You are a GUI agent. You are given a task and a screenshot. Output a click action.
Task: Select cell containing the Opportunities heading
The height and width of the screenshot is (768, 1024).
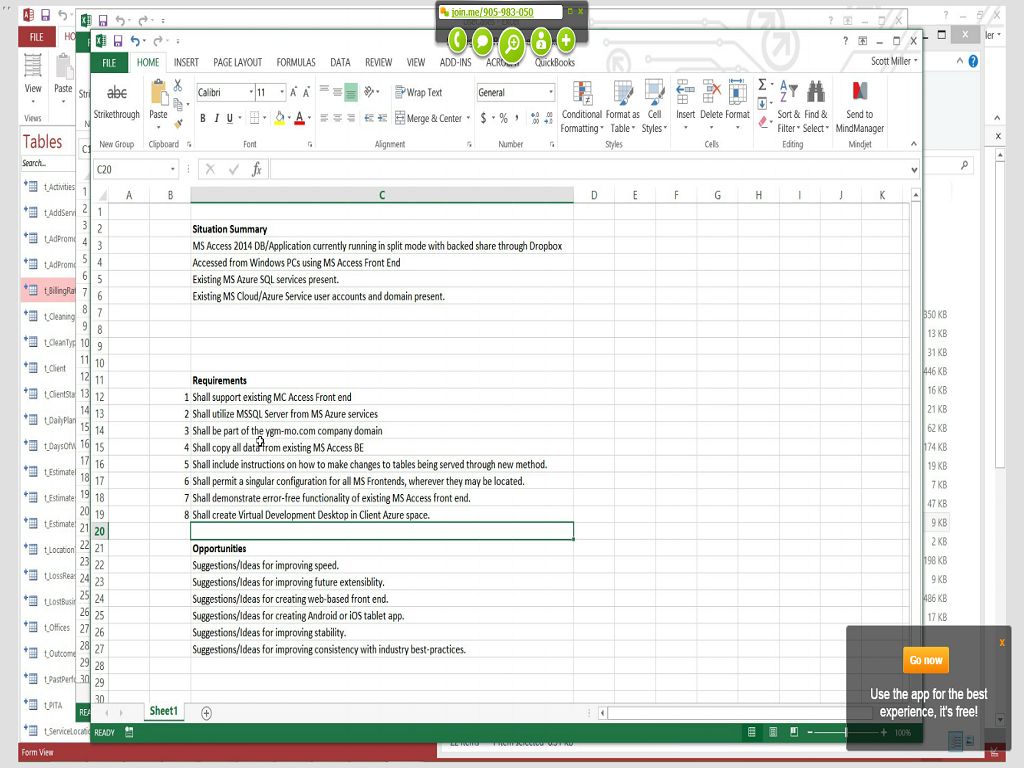[x=381, y=548]
